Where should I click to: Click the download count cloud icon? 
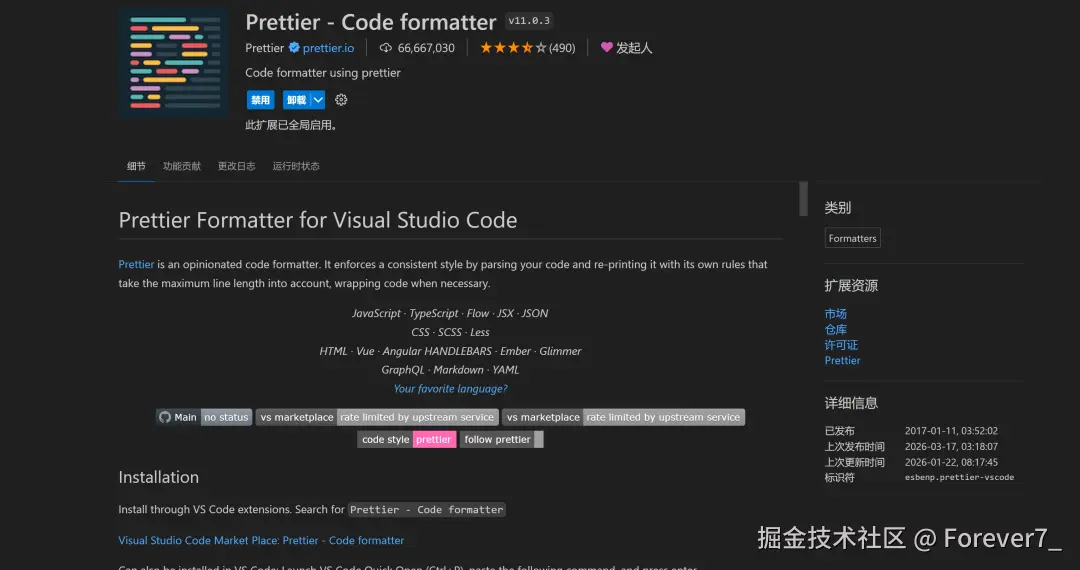387,48
